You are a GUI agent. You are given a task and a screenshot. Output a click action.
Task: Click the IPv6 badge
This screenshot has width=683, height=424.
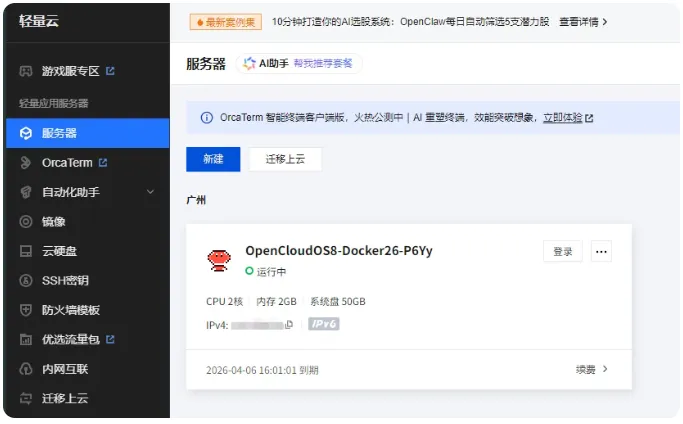(x=324, y=324)
